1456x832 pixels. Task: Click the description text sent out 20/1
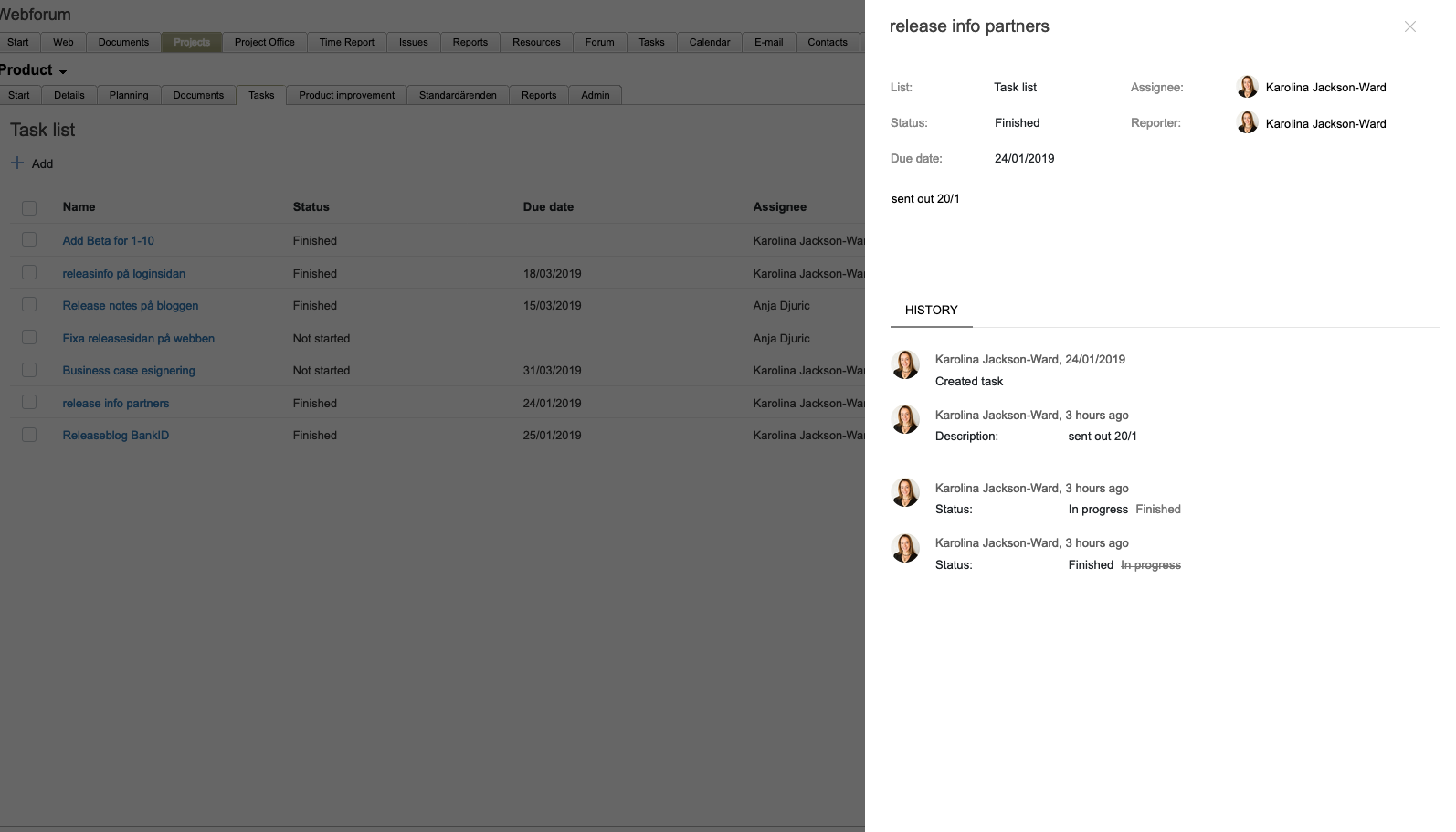click(925, 198)
